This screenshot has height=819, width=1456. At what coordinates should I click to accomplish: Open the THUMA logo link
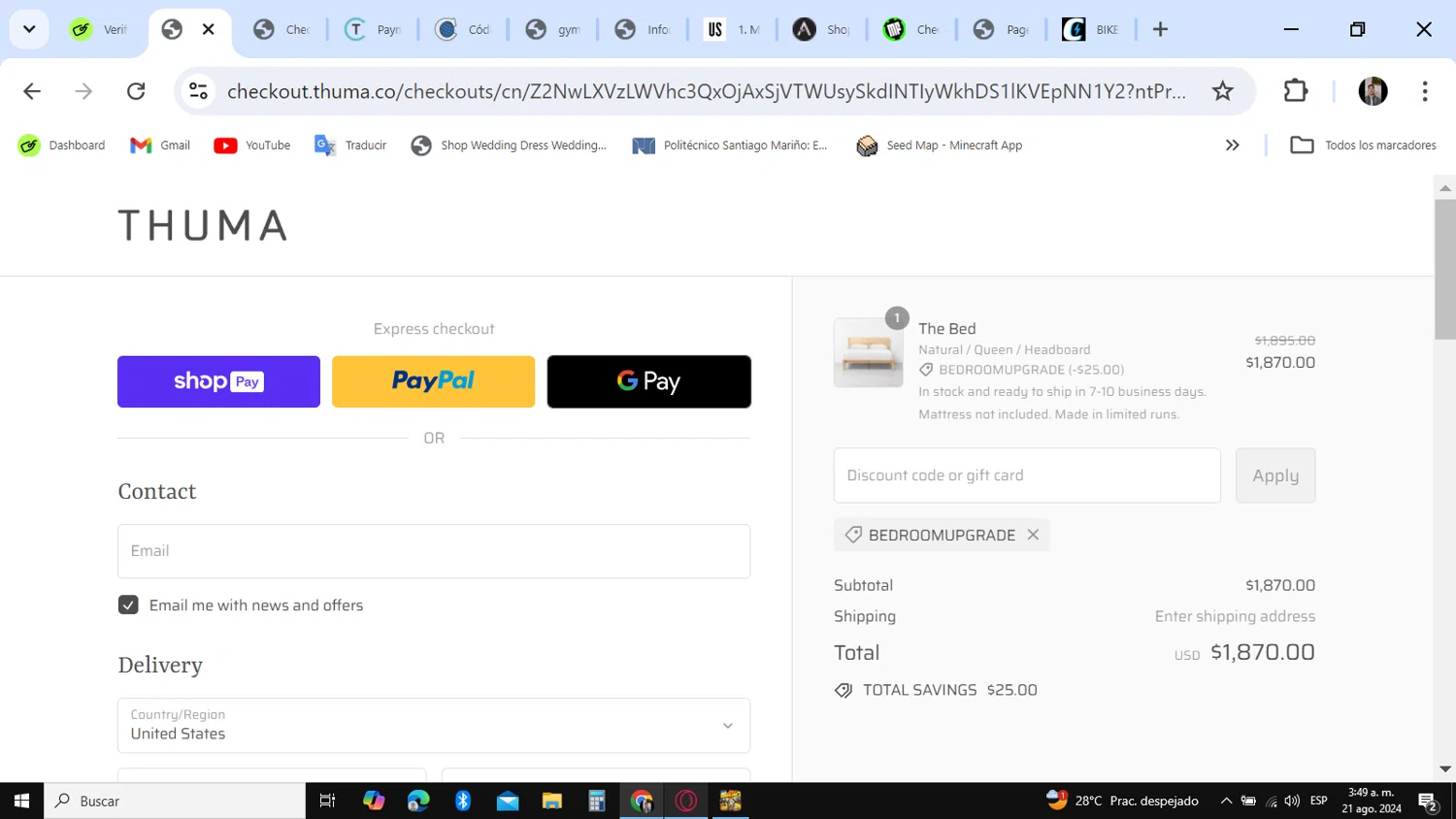203,225
